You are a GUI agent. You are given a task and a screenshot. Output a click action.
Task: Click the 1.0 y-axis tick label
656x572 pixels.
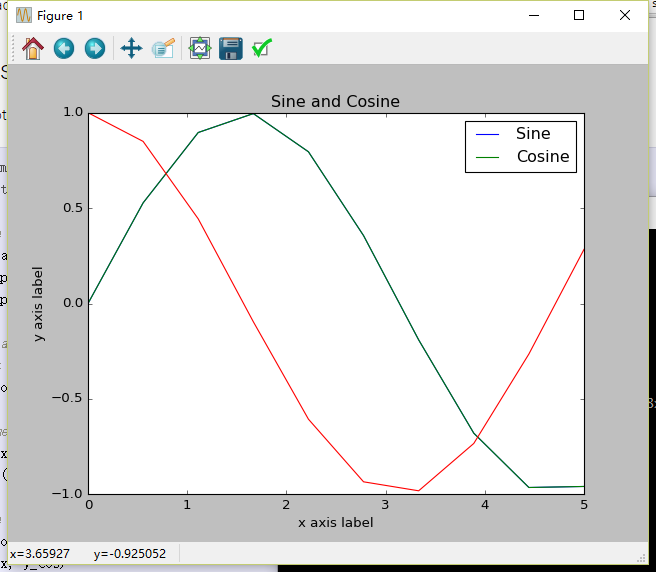point(73,112)
